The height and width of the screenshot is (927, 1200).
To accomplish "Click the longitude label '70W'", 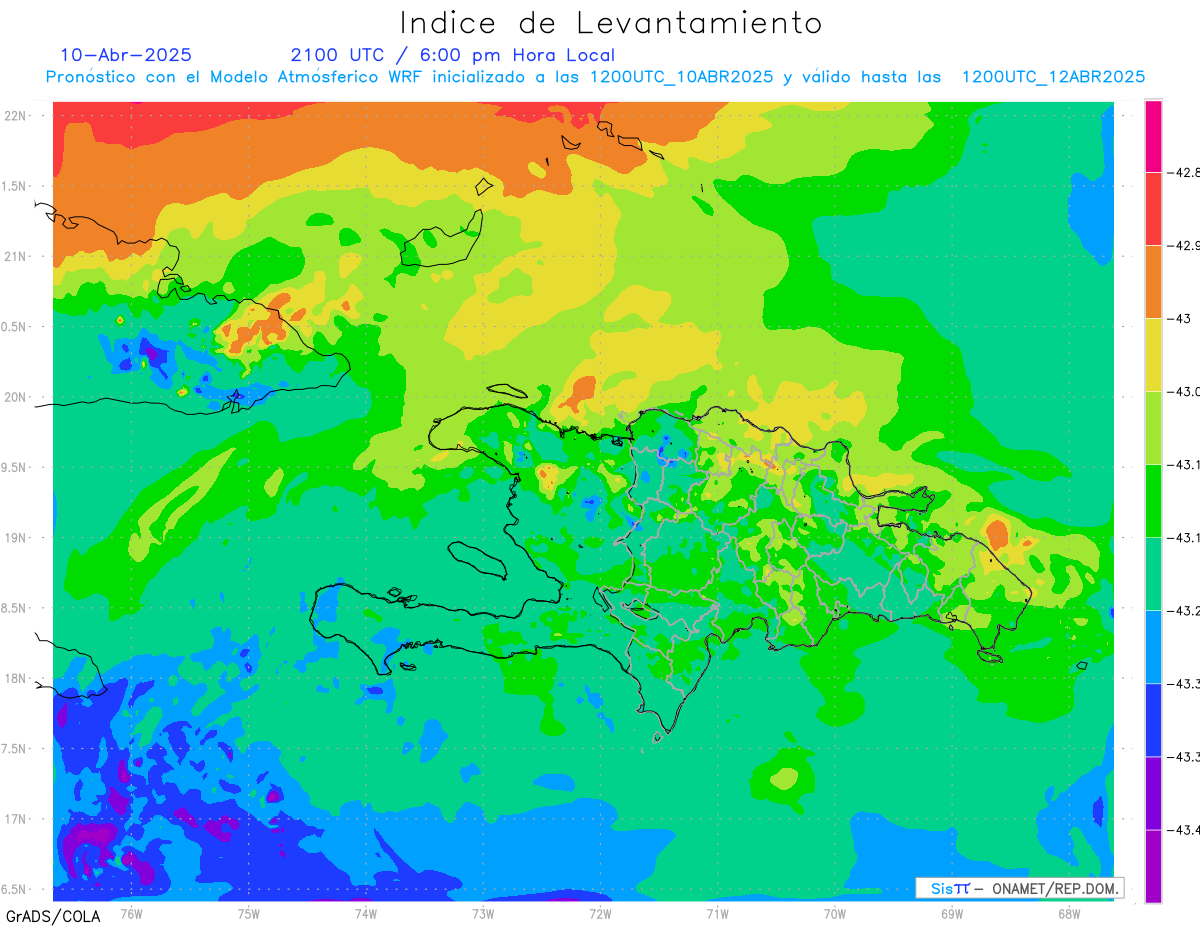I will coord(834,913).
